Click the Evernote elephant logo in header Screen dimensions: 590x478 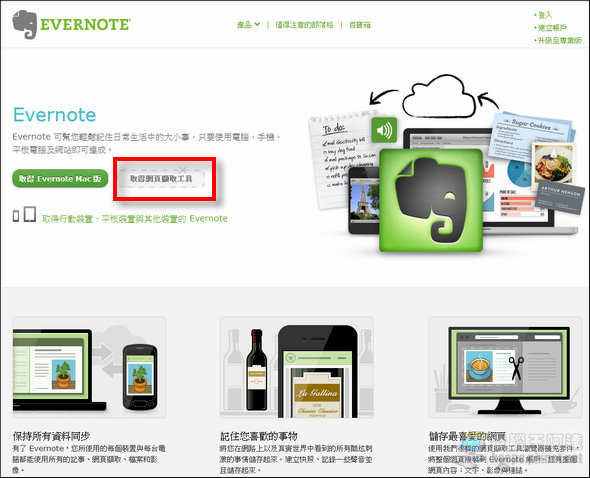25,24
